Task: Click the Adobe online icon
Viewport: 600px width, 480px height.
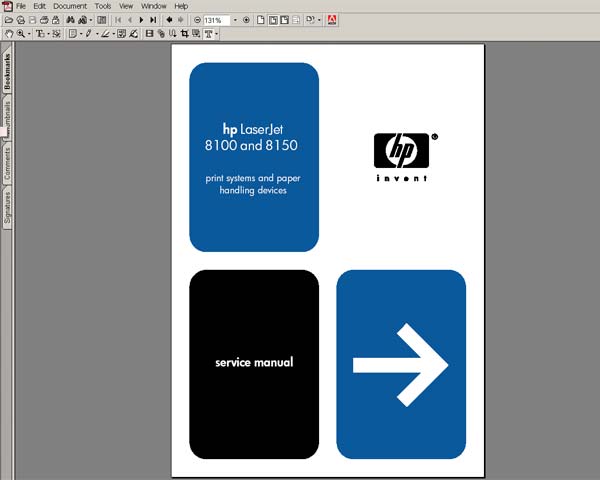Action: pyautogui.click(x=332, y=20)
